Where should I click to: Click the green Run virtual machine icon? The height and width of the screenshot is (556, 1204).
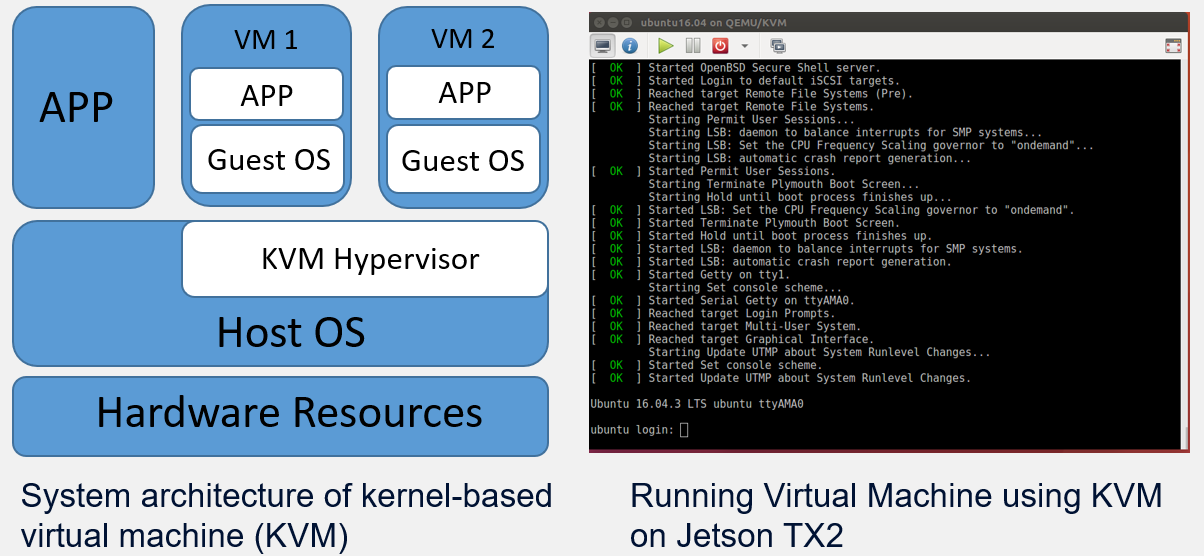point(666,46)
